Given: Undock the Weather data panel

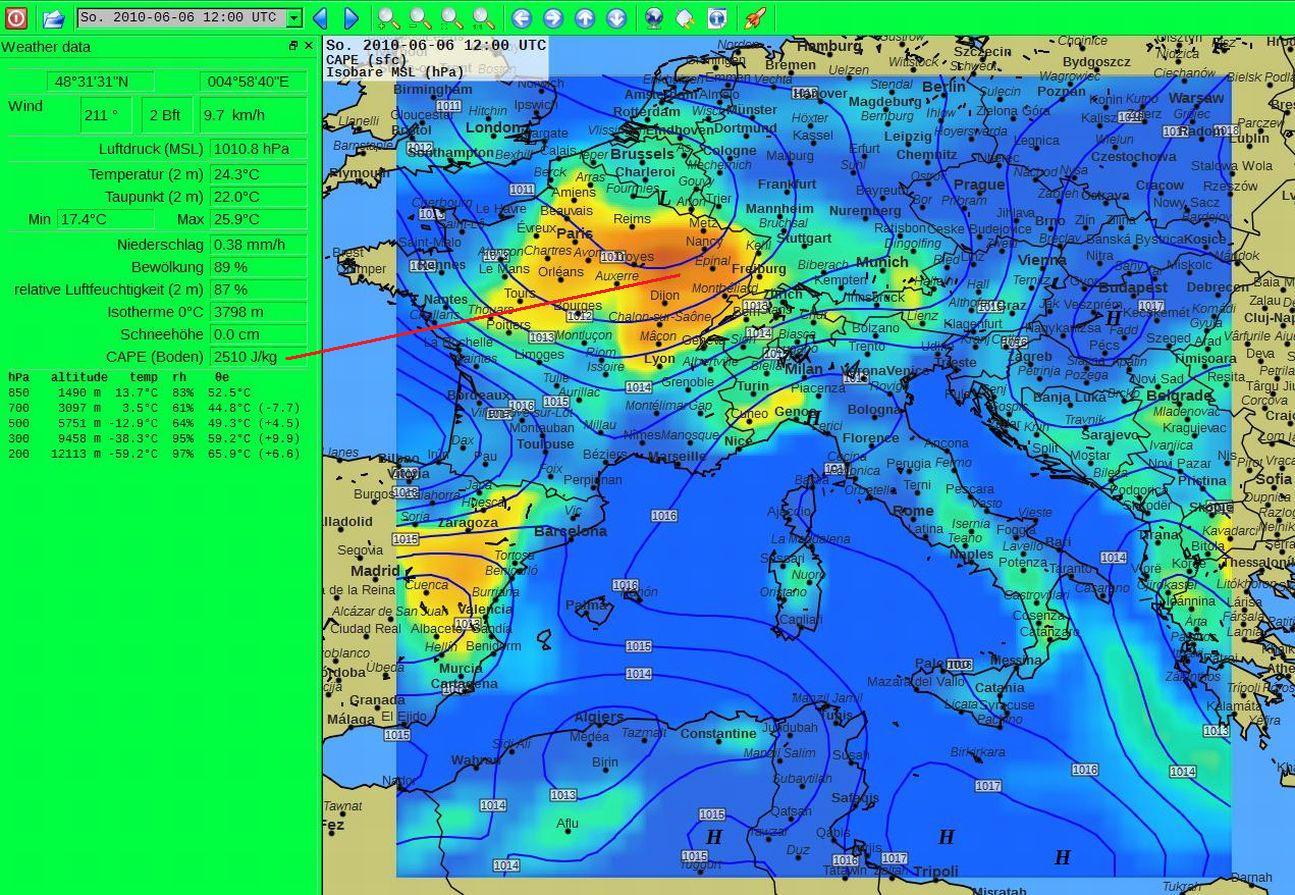Looking at the screenshot, I should [293, 46].
